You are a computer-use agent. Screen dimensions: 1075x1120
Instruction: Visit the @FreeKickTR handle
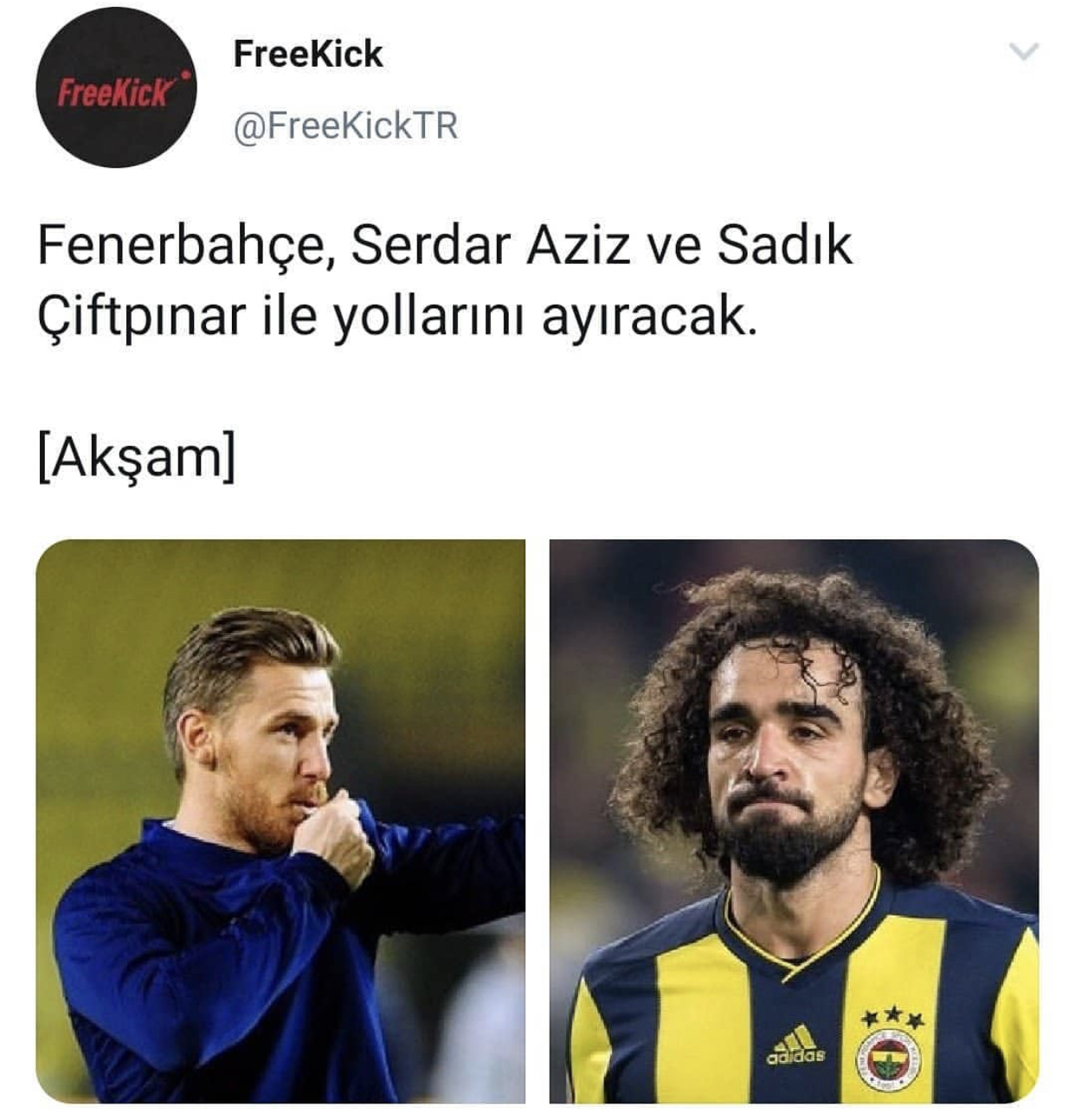pos(345,126)
